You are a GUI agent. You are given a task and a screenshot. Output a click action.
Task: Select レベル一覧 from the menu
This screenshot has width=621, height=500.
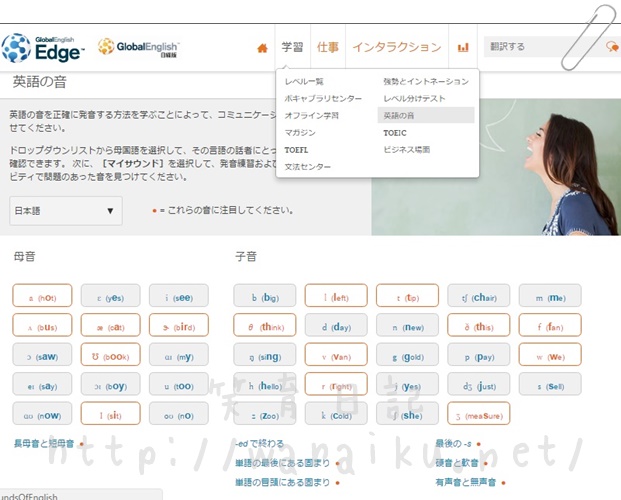(x=304, y=82)
